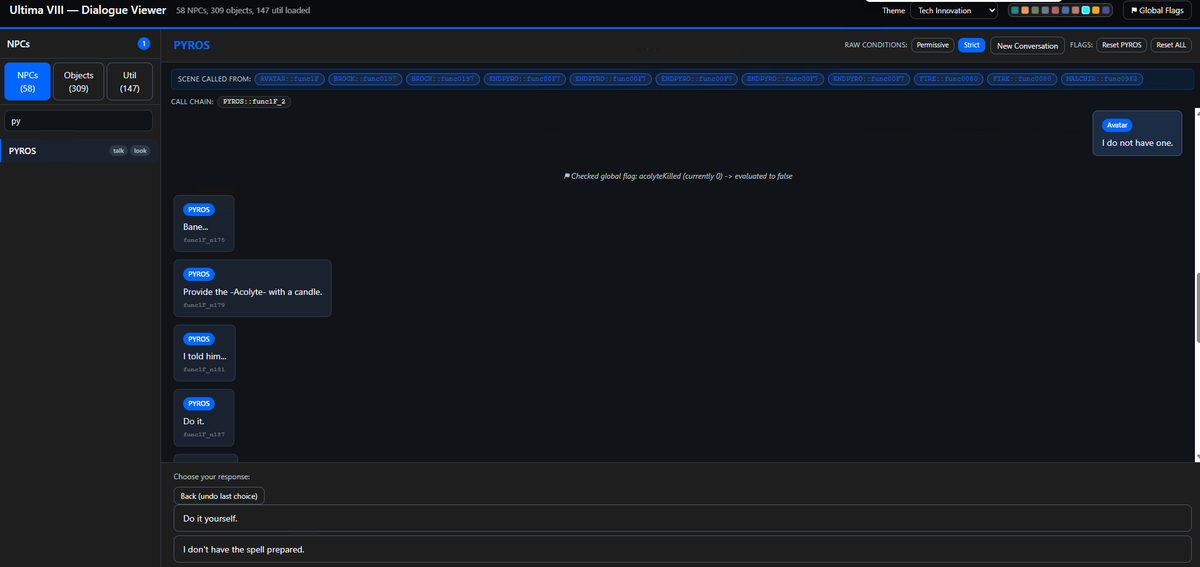The height and width of the screenshot is (567, 1200).
Task: Click the func1F_n181 node label
Action: pos(204,370)
